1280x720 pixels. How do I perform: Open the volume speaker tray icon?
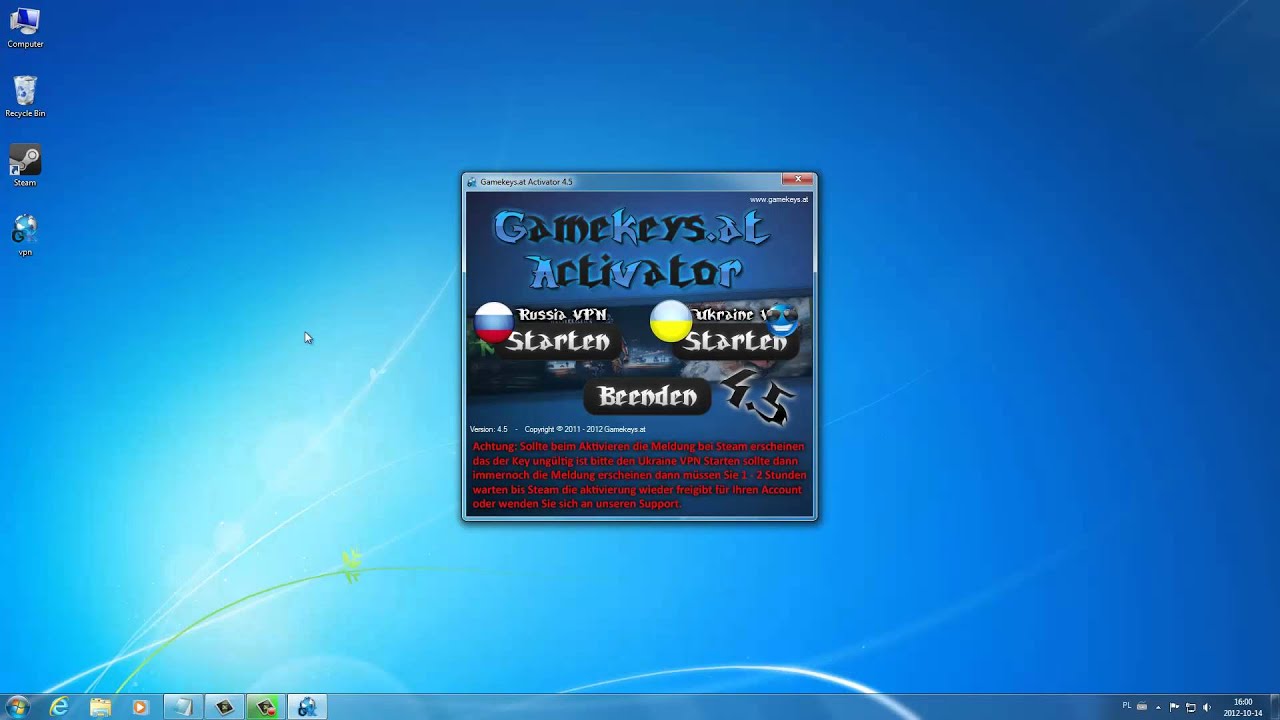pos(1207,707)
